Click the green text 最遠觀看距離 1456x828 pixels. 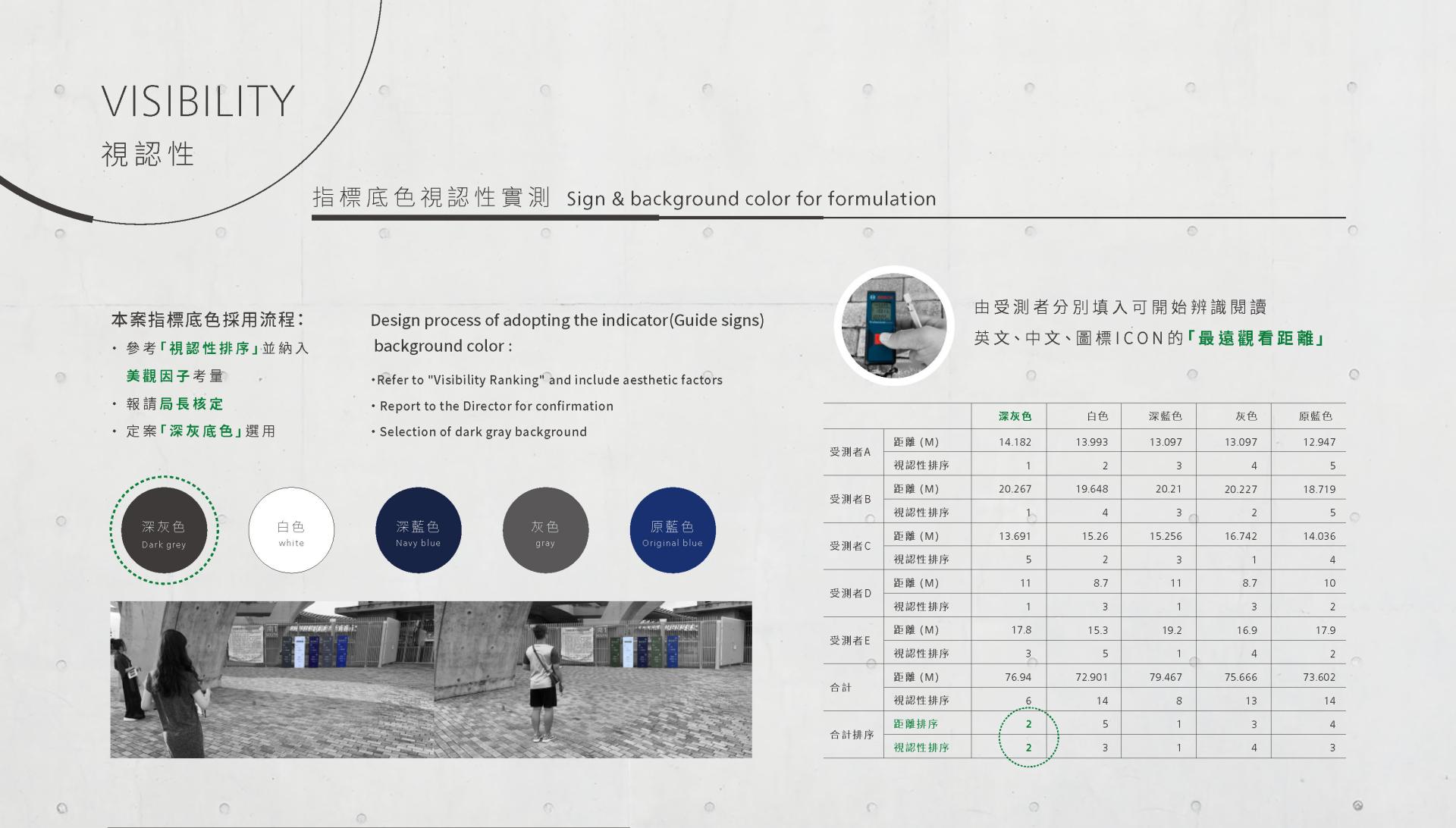coord(1256,338)
